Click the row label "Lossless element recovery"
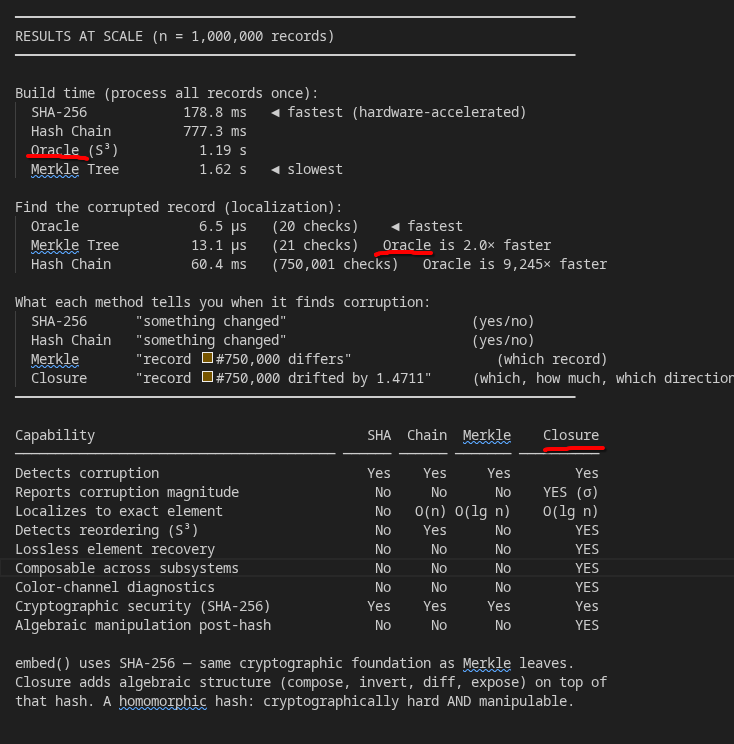This screenshot has width=734, height=744. click(115, 549)
